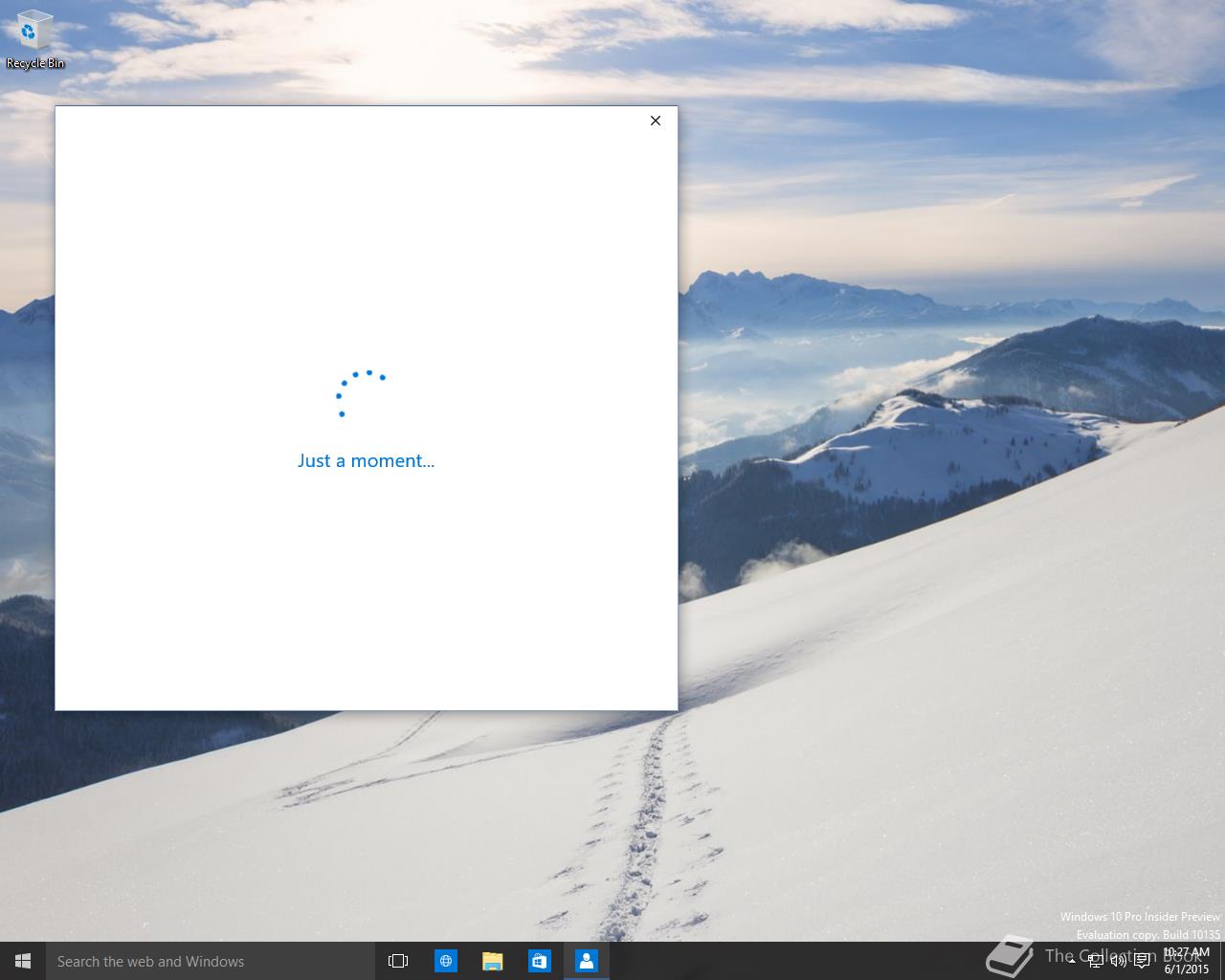Open the Action Center notifications icon
1225x980 pixels.
pyautogui.click(x=1142, y=961)
